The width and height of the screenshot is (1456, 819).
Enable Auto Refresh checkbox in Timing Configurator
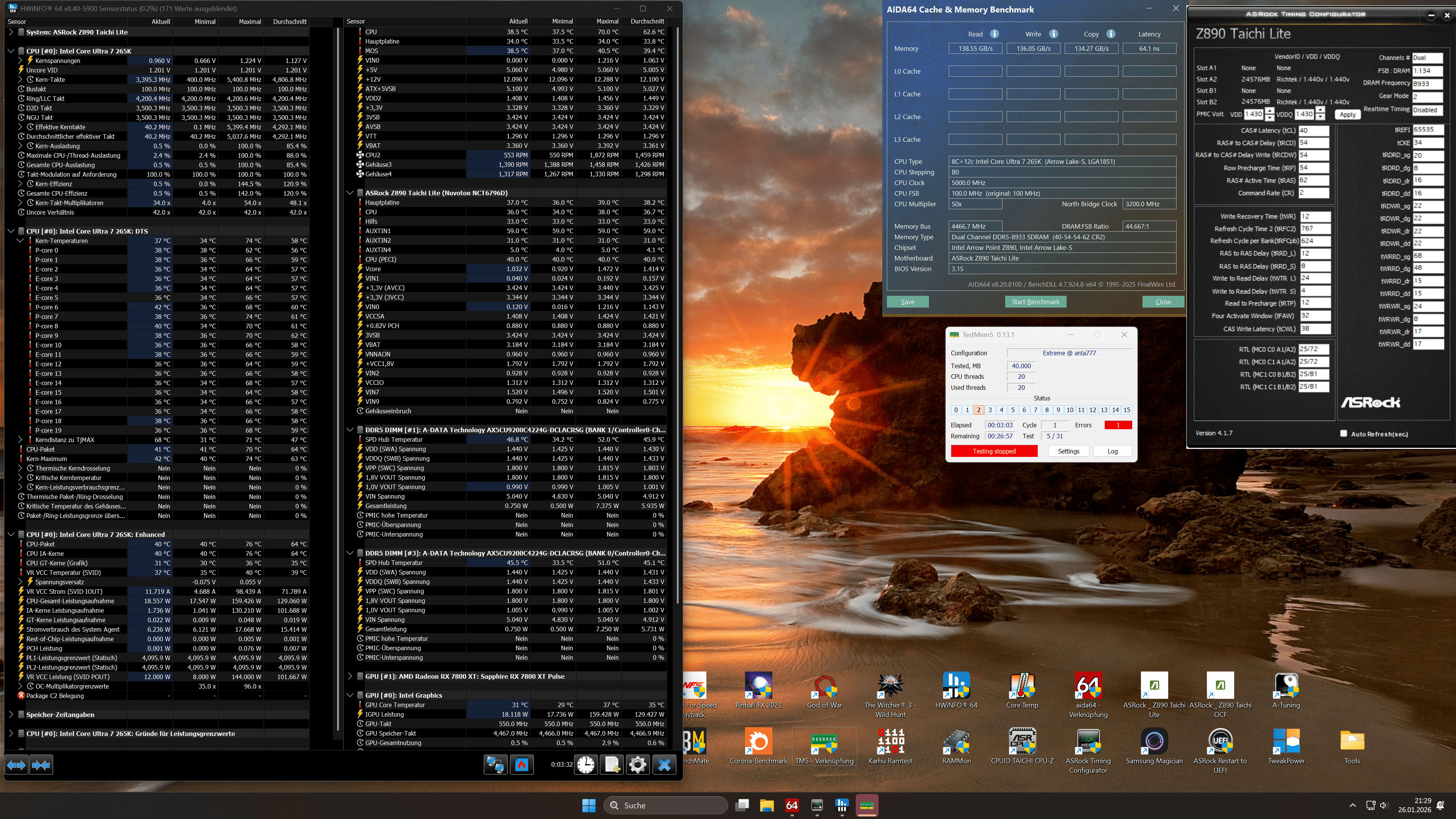tap(1343, 433)
